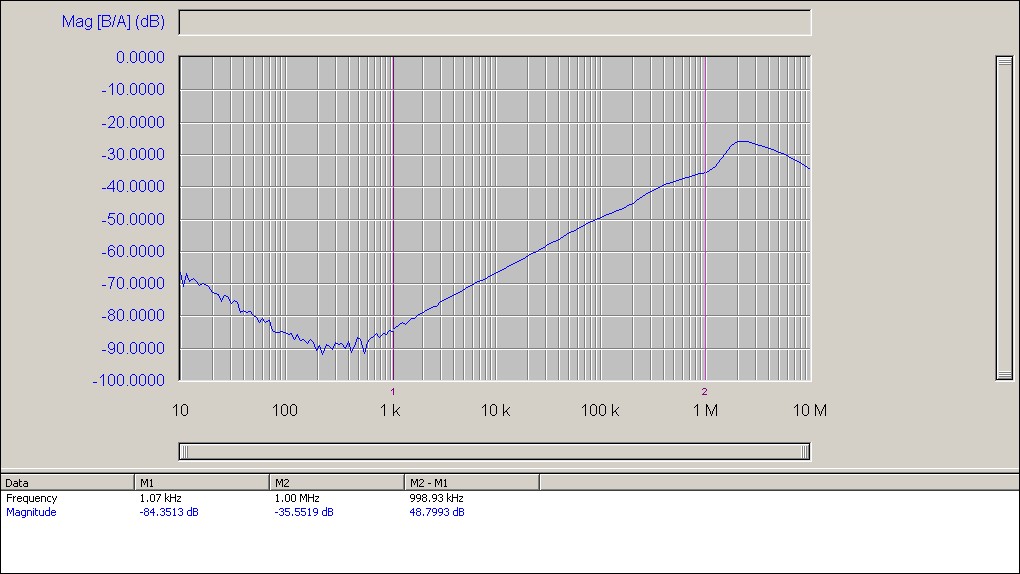Click the horizontal zoom scrollbar under plot
Screen dimensions: 1020x574
[x=494, y=452]
